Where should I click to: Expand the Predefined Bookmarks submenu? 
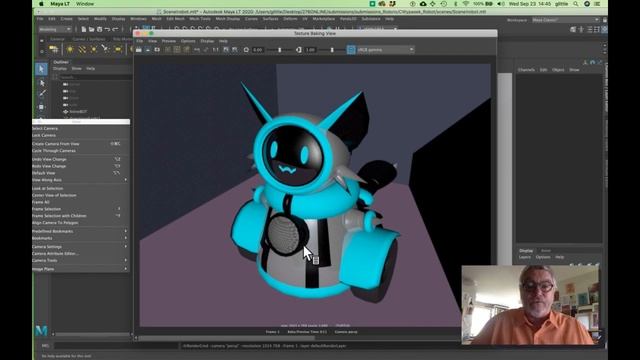(81, 231)
